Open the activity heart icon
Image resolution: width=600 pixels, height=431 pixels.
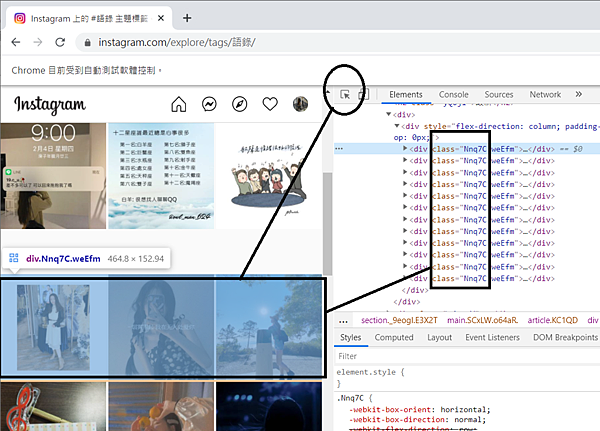coord(270,104)
